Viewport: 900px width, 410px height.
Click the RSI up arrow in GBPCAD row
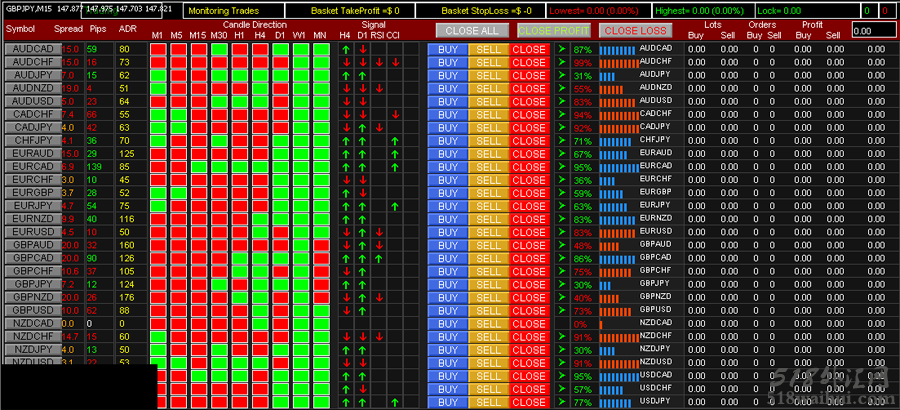(379, 258)
